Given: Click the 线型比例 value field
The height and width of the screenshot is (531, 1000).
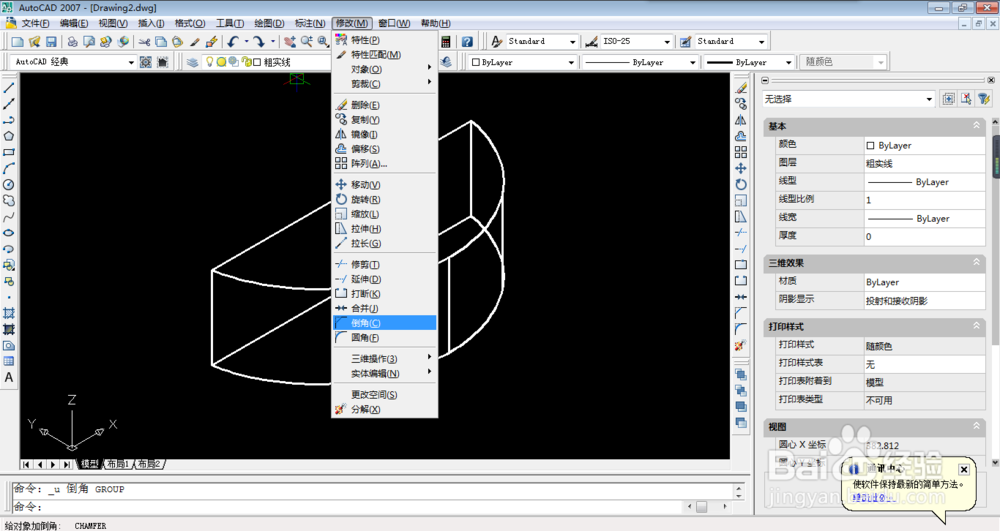Looking at the screenshot, I should pos(924,200).
